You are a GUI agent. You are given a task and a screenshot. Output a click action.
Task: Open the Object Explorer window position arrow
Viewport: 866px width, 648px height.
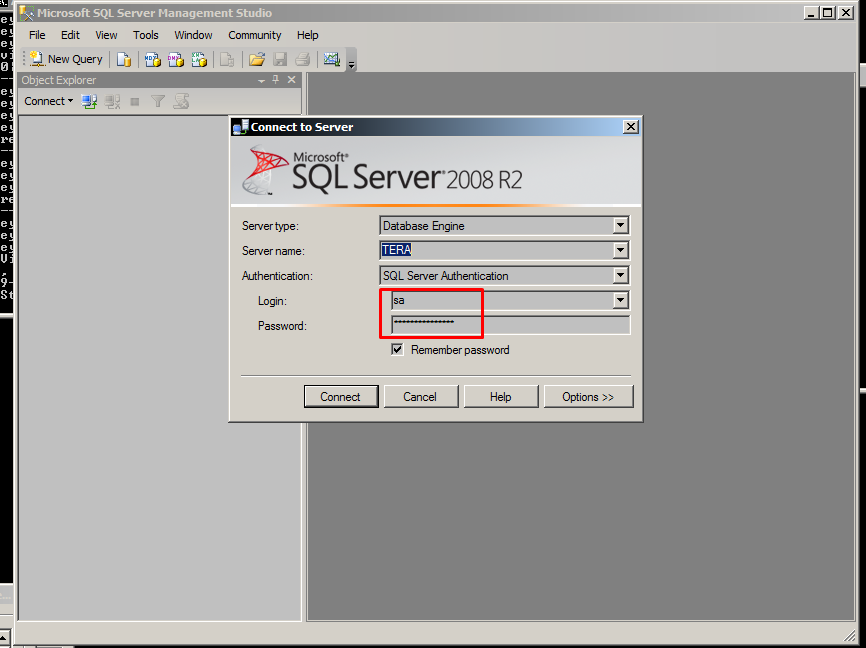click(x=261, y=81)
